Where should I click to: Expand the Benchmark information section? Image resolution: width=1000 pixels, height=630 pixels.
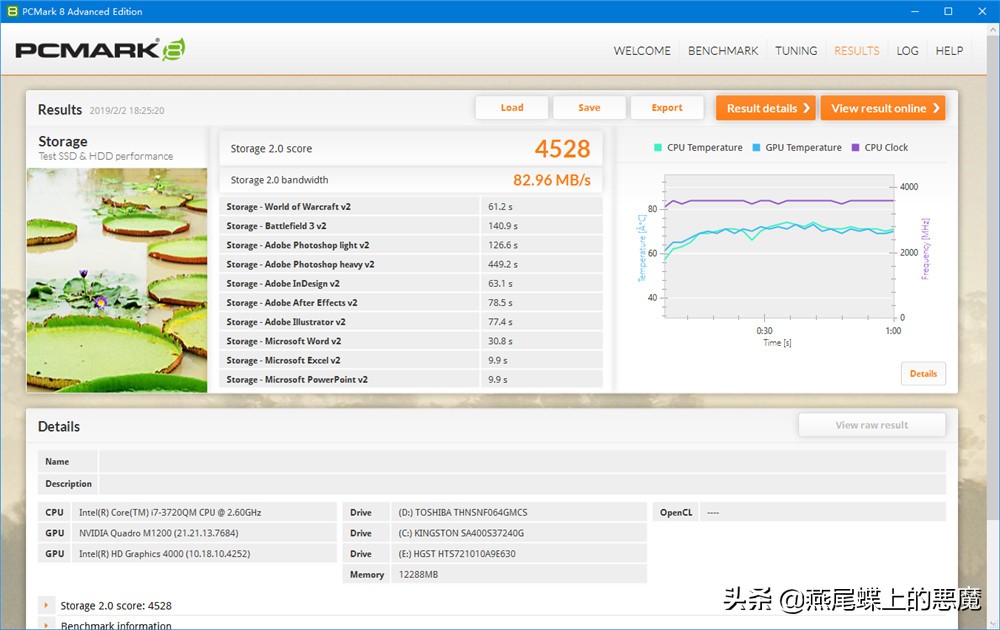pos(47,625)
